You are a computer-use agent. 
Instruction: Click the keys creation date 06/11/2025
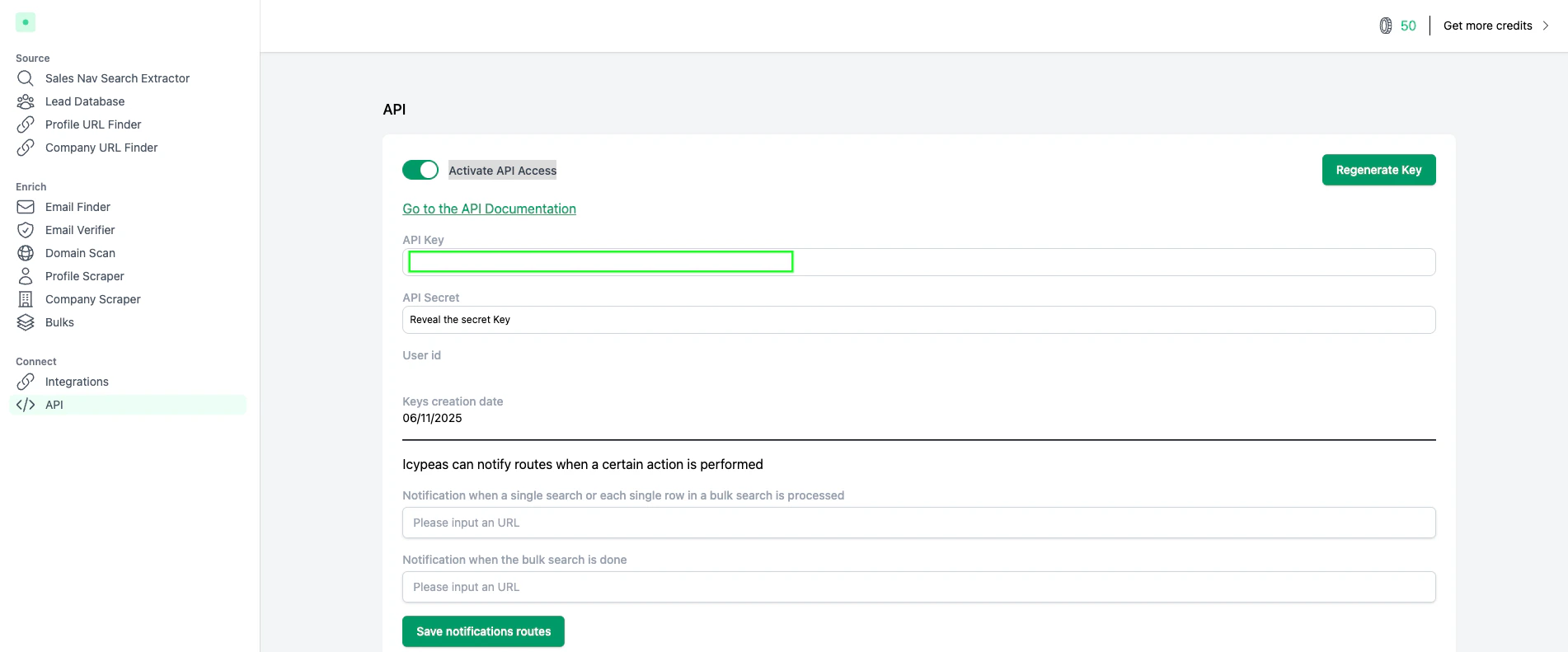click(432, 418)
